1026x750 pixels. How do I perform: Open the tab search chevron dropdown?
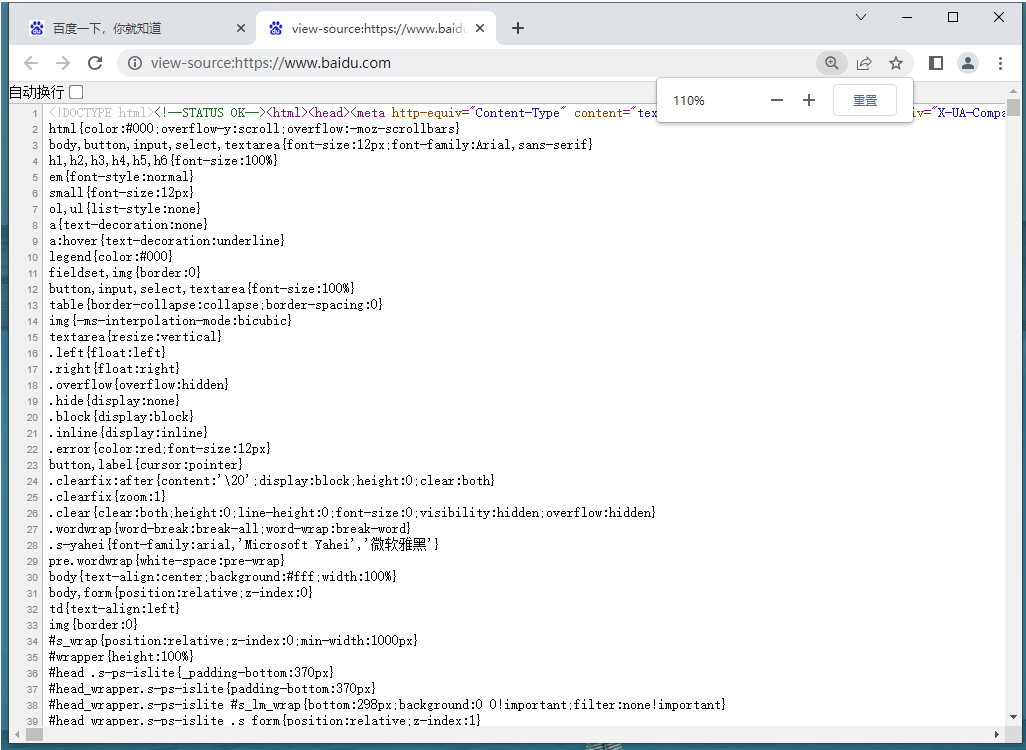pos(861,17)
